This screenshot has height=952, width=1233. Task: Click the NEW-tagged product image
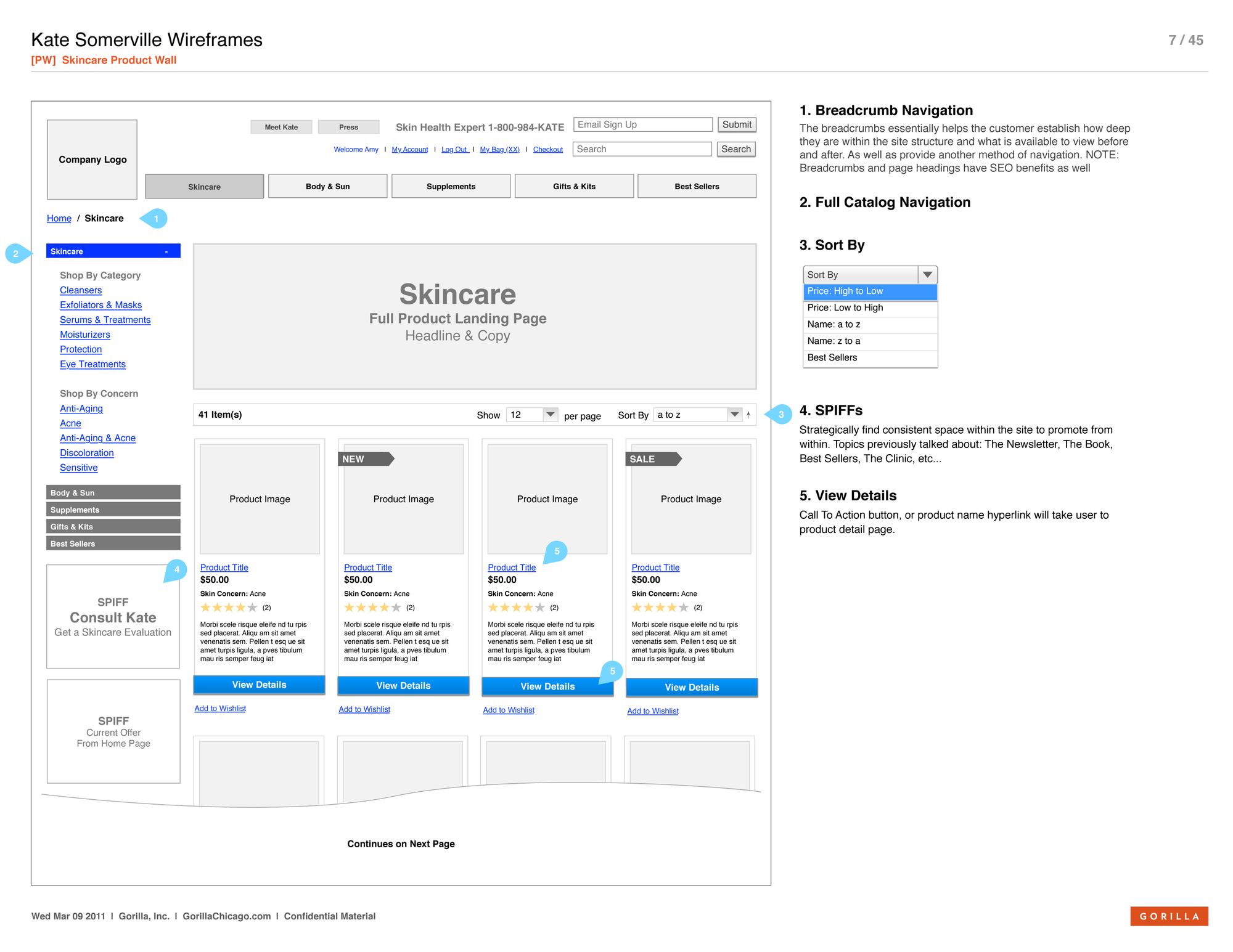click(x=403, y=499)
